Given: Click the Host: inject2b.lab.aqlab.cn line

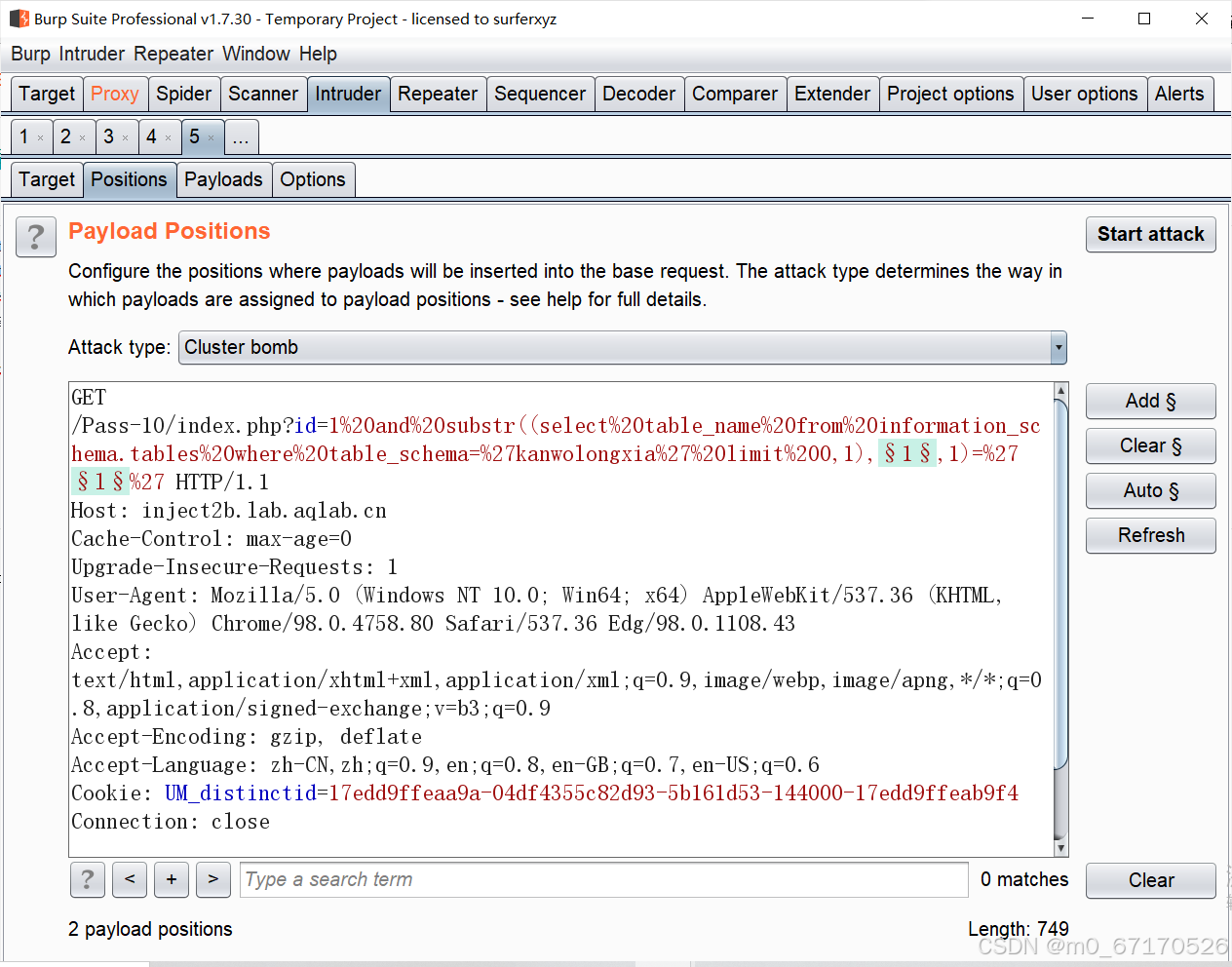Looking at the screenshot, I should tap(229, 511).
